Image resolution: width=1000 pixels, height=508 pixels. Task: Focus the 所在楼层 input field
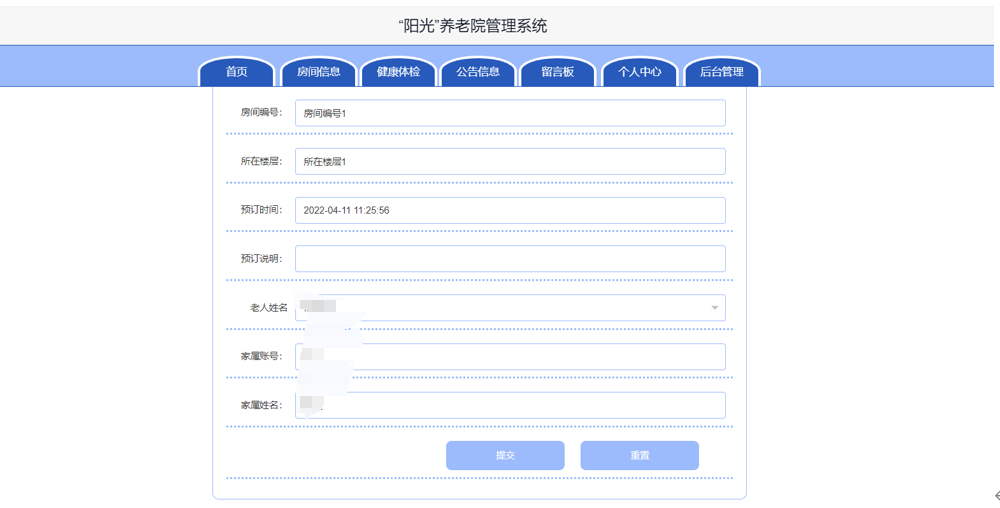[x=510, y=161]
